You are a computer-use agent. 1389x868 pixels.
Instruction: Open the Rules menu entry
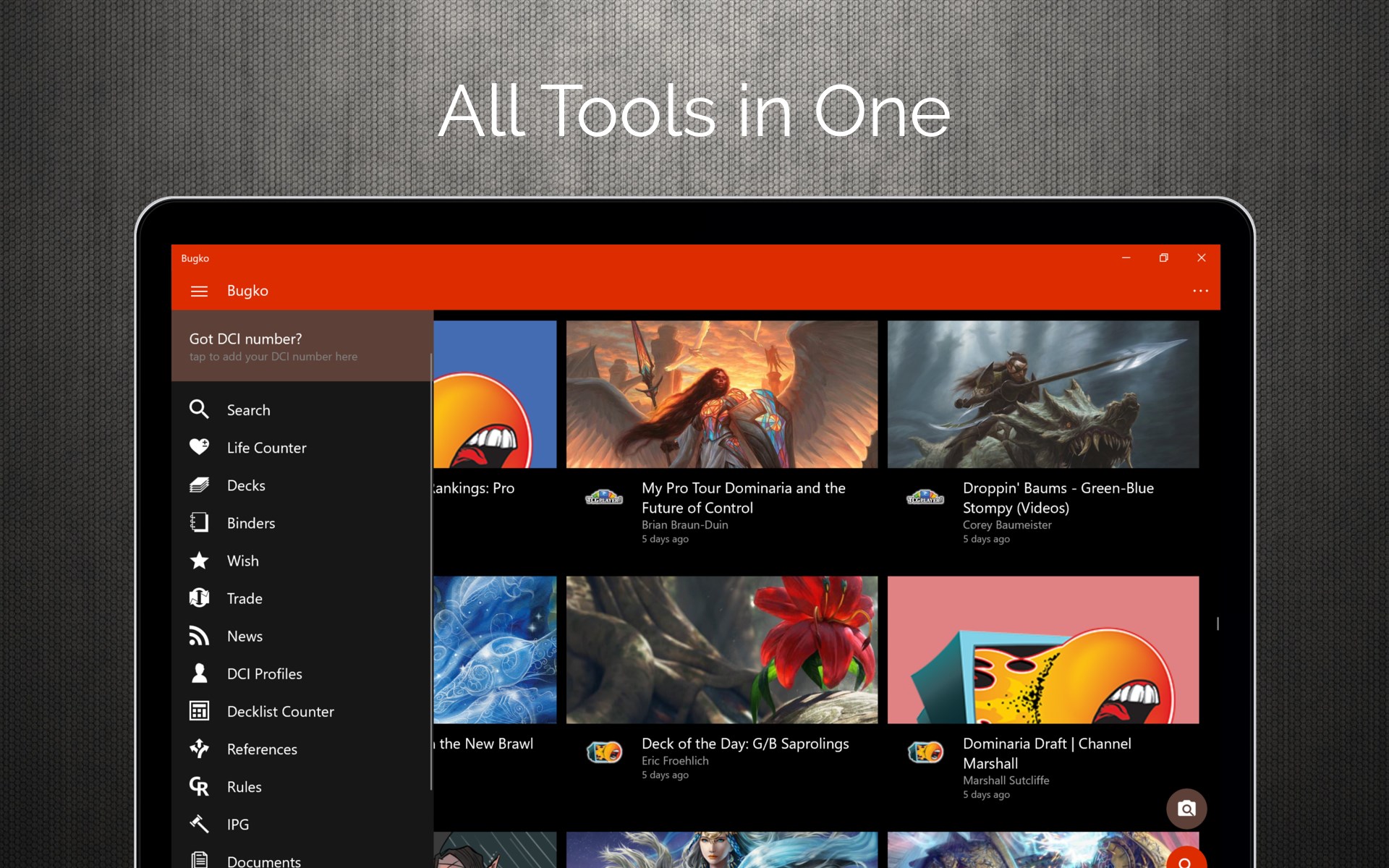click(244, 786)
